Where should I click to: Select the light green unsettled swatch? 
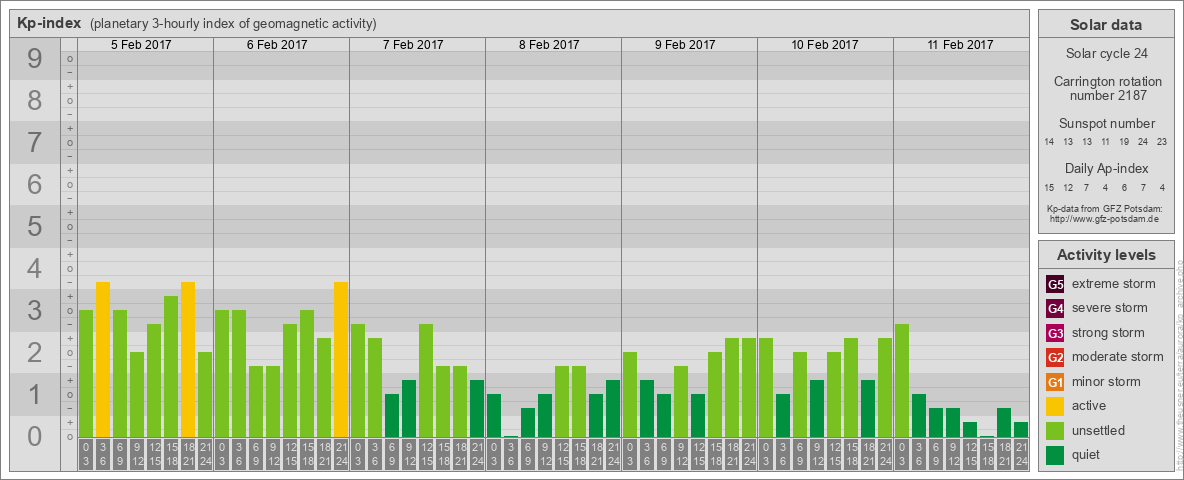click(x=1055, y=430)
